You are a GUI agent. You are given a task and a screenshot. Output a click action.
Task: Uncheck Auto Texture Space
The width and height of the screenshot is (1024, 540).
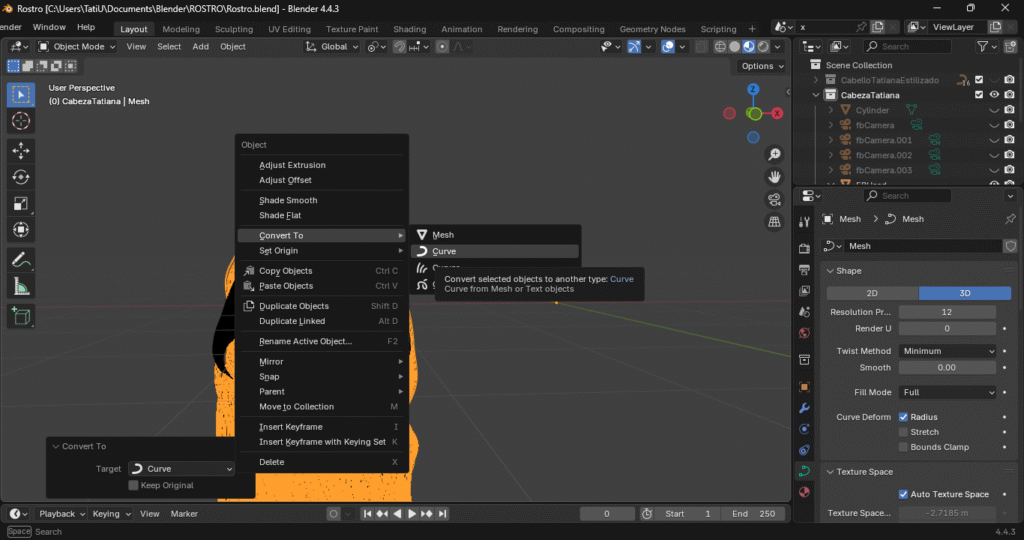pyautogui.click(x=904, y=494)
